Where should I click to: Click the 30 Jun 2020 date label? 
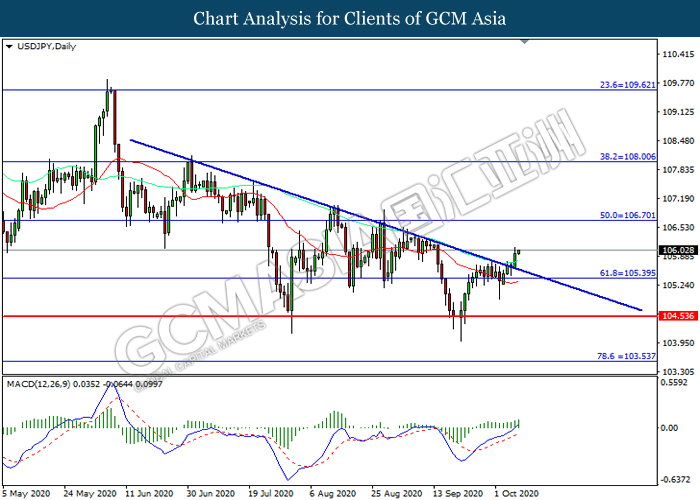pyautogui.click(x=211, y=493)
